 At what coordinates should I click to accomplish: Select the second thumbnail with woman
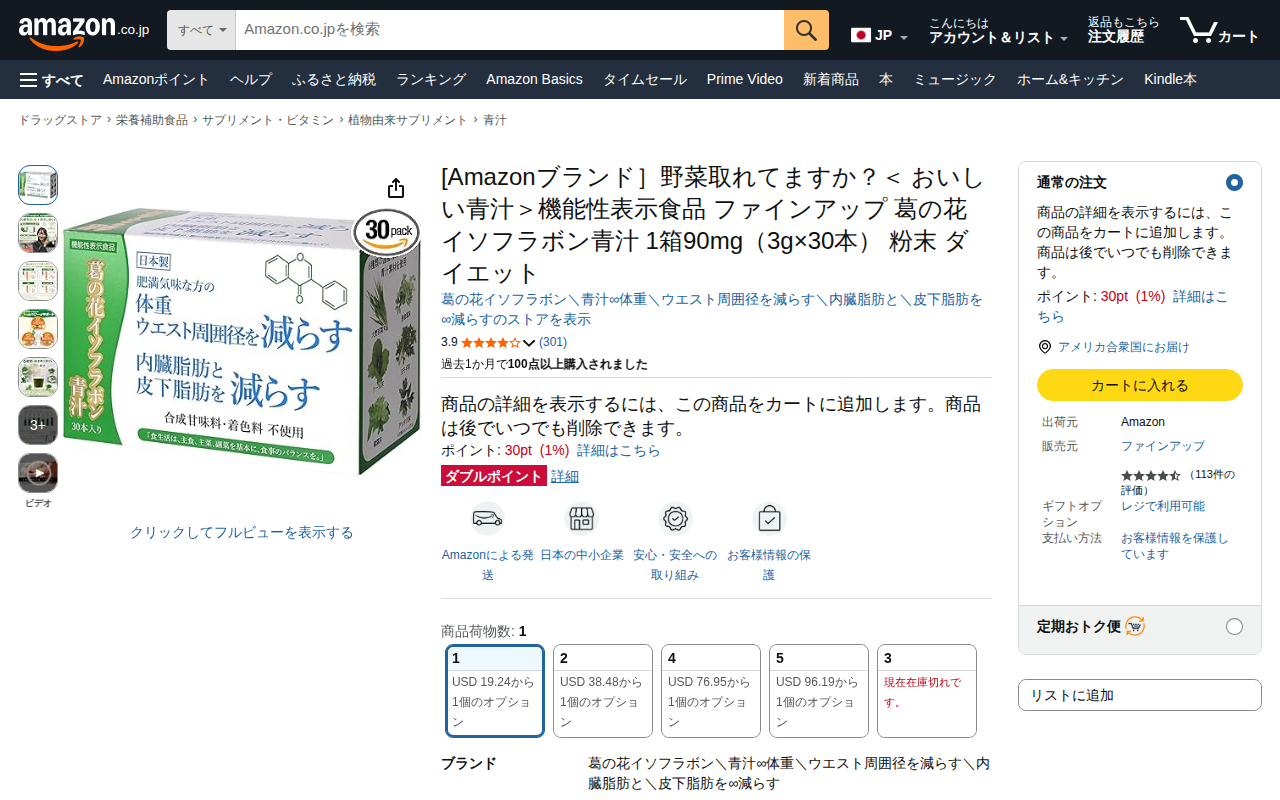click(38, 233)
